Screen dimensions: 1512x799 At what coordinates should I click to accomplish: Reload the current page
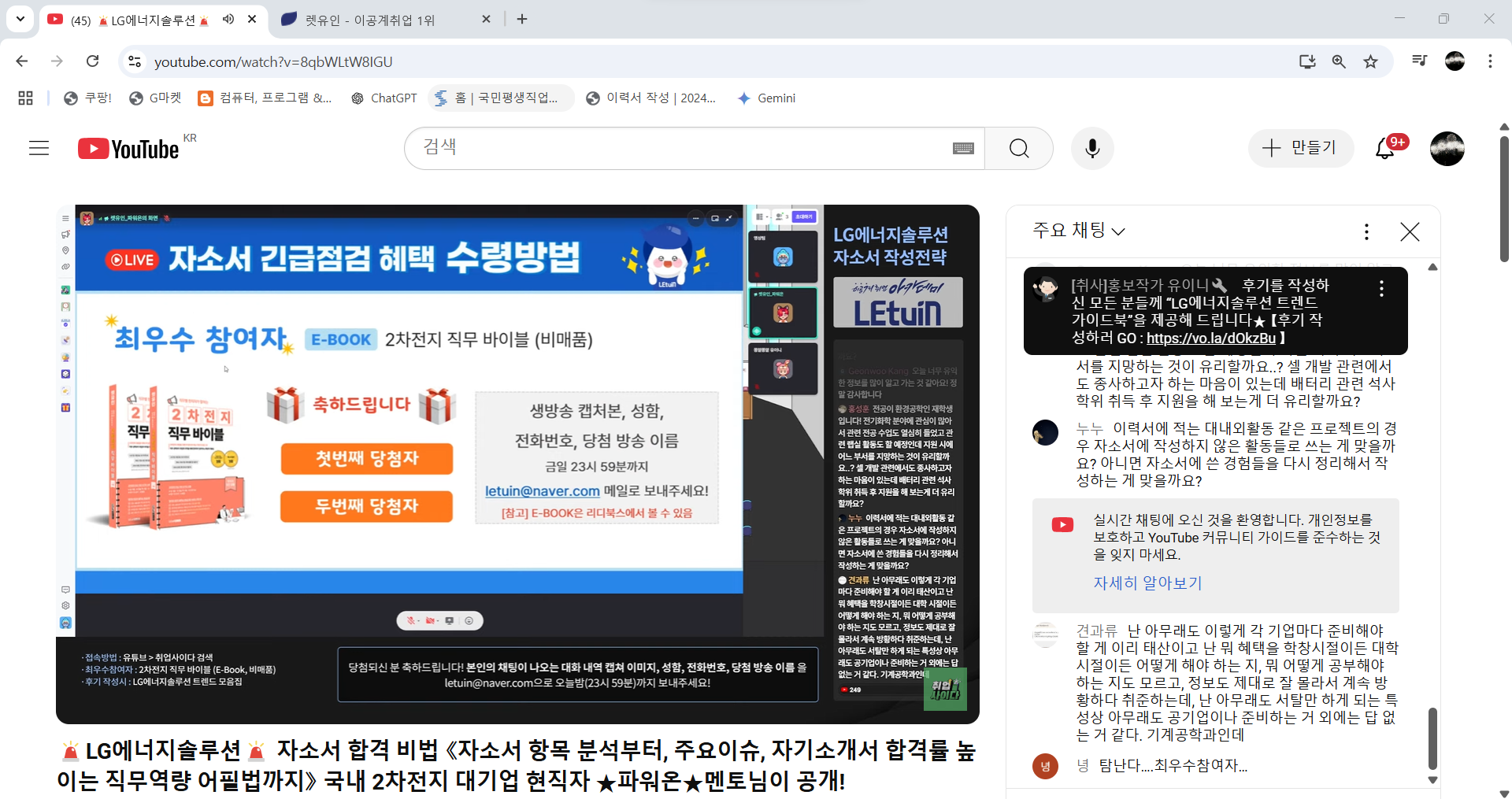tap(93, 61)
